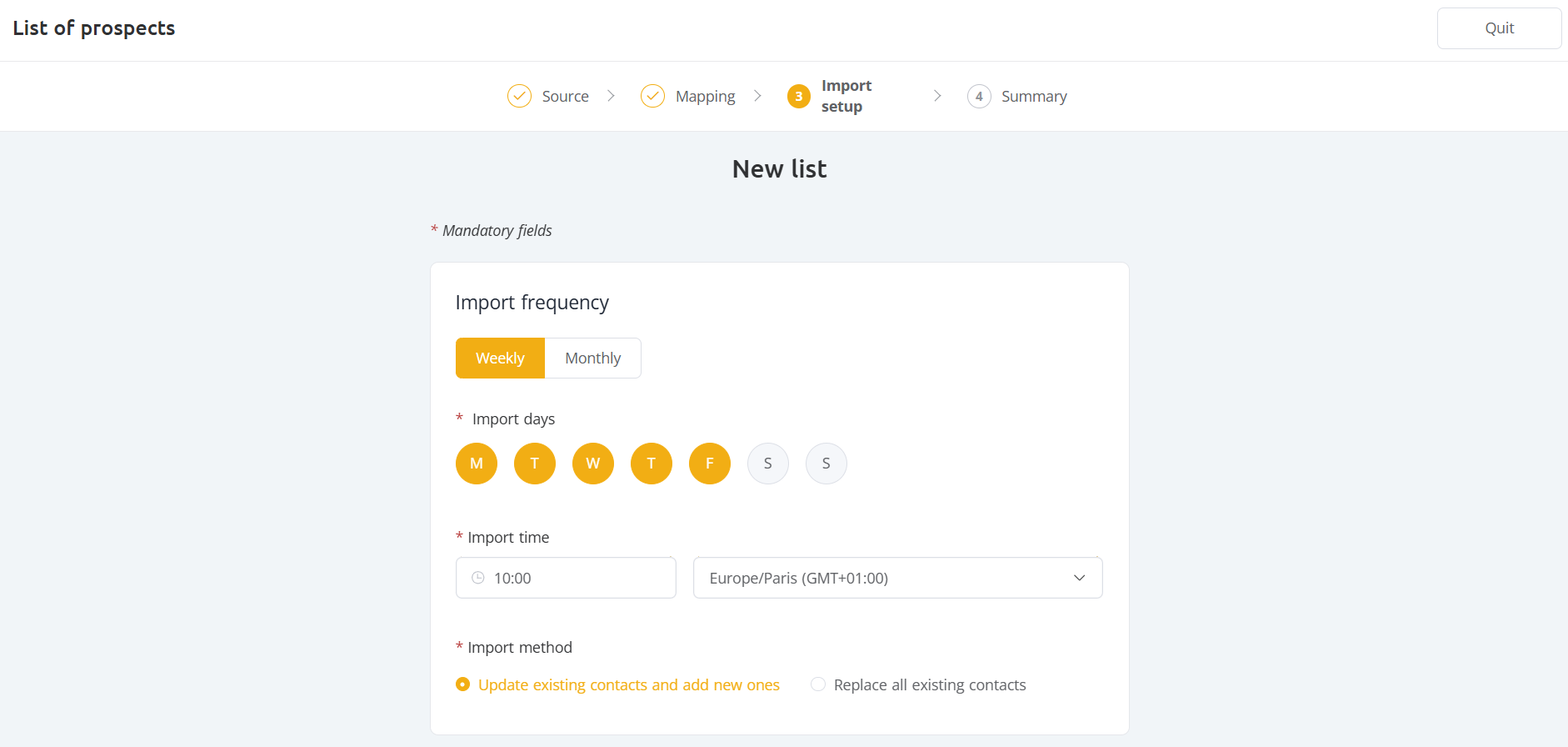Click the chevron arrow after Mapping step

757,96
